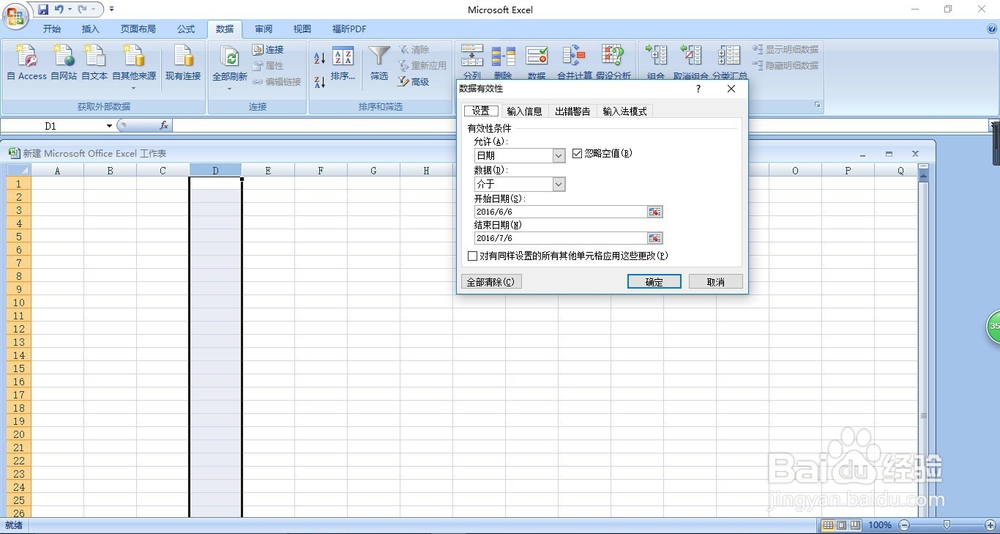Screen dimensions: 1000x534
Task: Switch to 出错警告 tab in dialog
Action: [573, 111]
